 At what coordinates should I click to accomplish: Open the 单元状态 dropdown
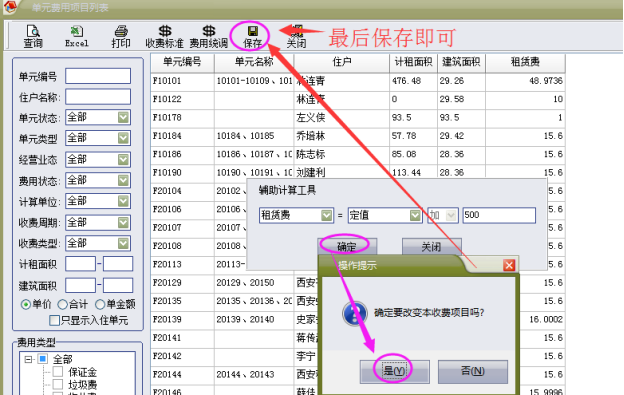pos(123,117)
